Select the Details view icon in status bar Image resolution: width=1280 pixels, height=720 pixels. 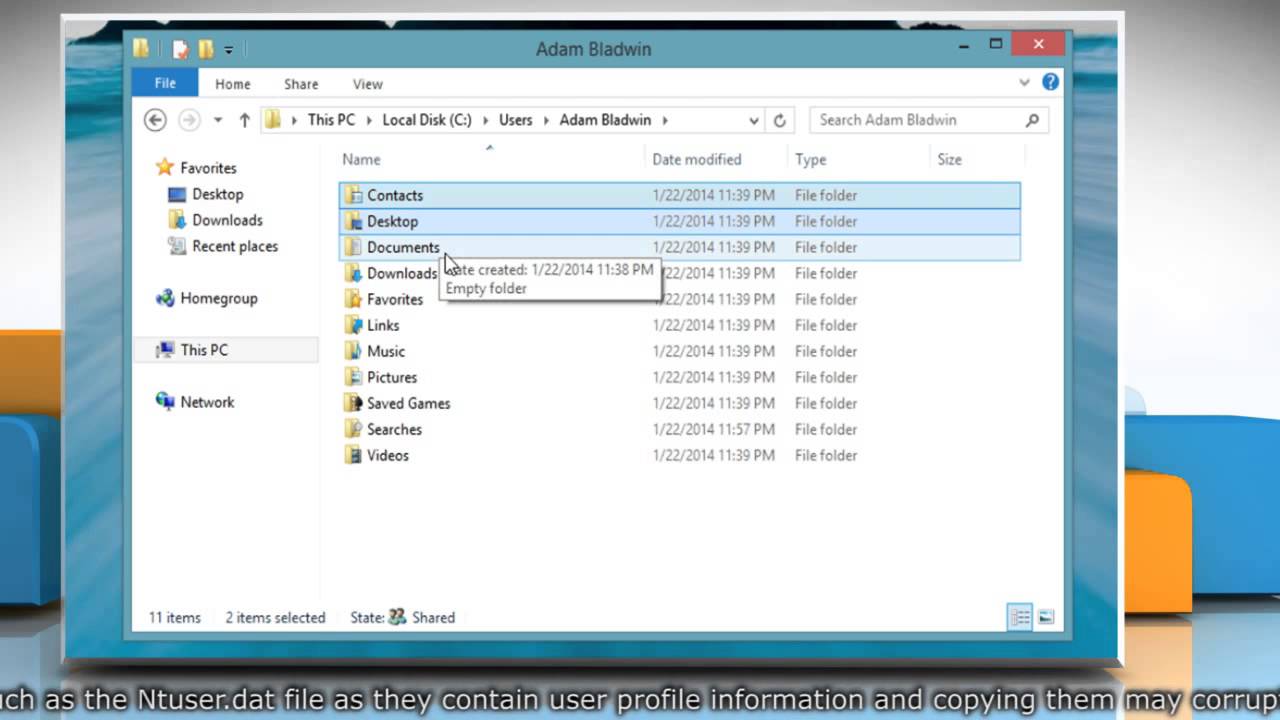coord(1019,617)
